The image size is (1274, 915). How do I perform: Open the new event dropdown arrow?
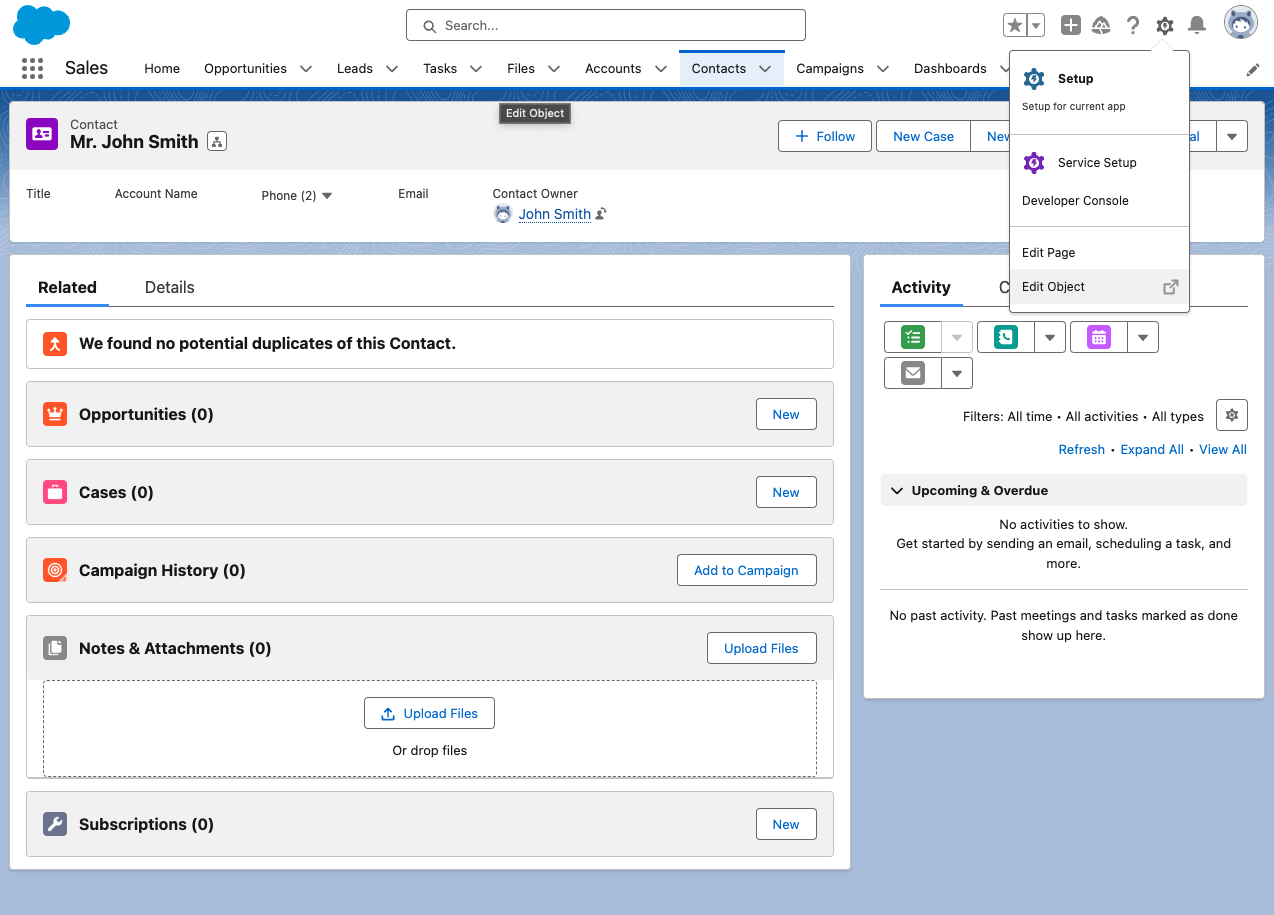[1143, 337]
